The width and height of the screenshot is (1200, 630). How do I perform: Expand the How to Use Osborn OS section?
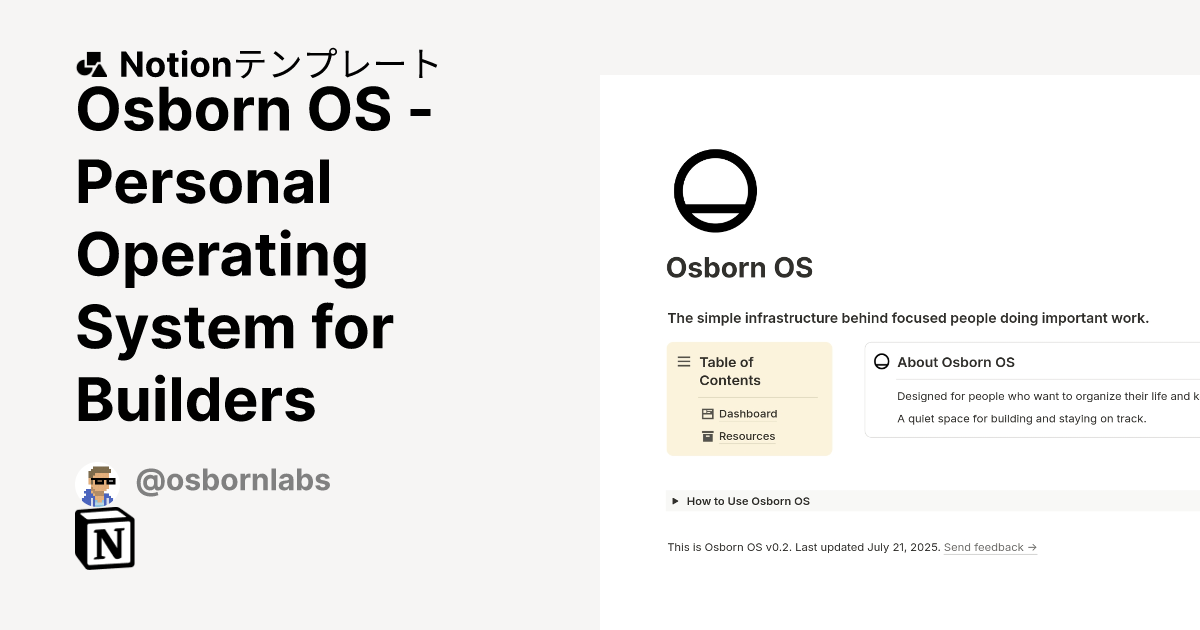click(x=748, y=501)
